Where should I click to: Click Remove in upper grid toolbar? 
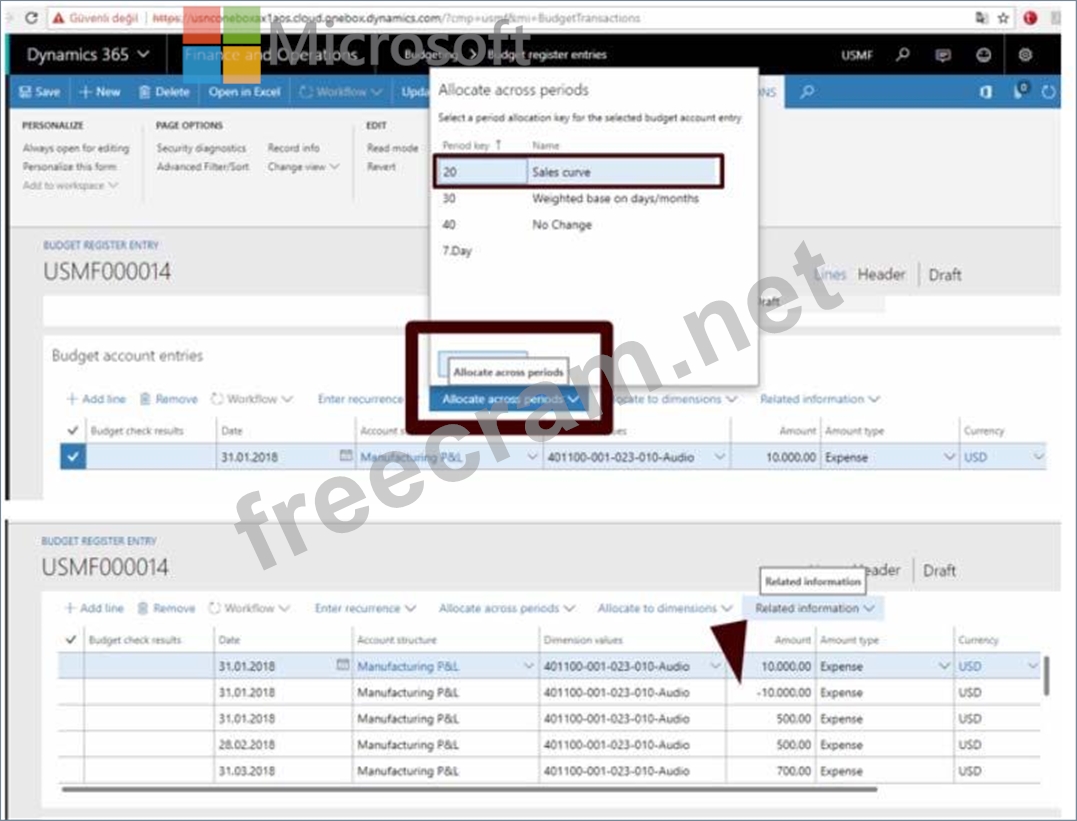[169, 399]
